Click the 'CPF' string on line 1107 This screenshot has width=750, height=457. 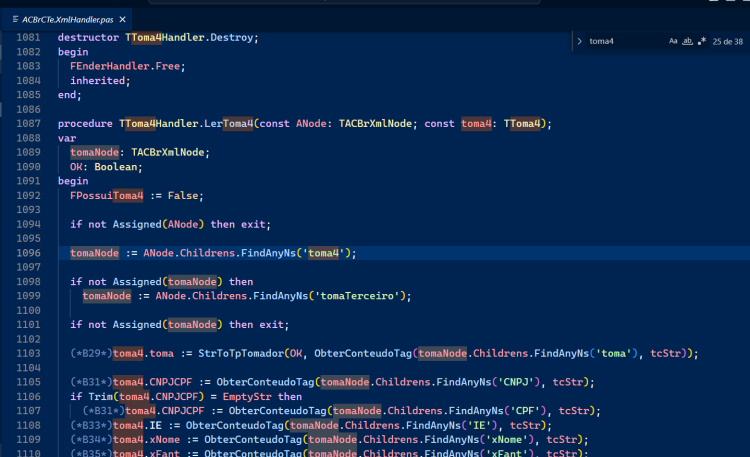click(x=525, y=411)
